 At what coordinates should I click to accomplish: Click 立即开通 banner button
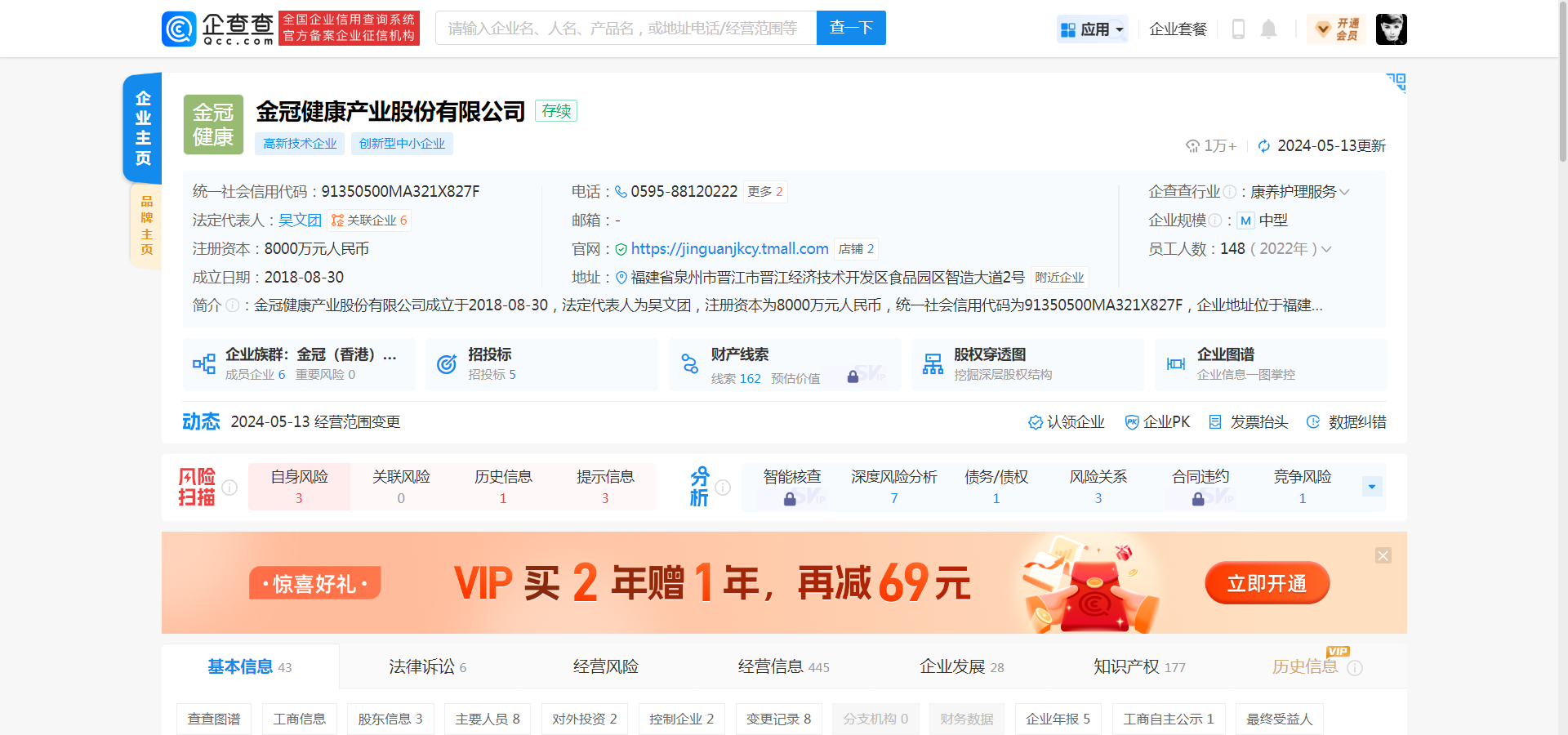pos(1267,583)
